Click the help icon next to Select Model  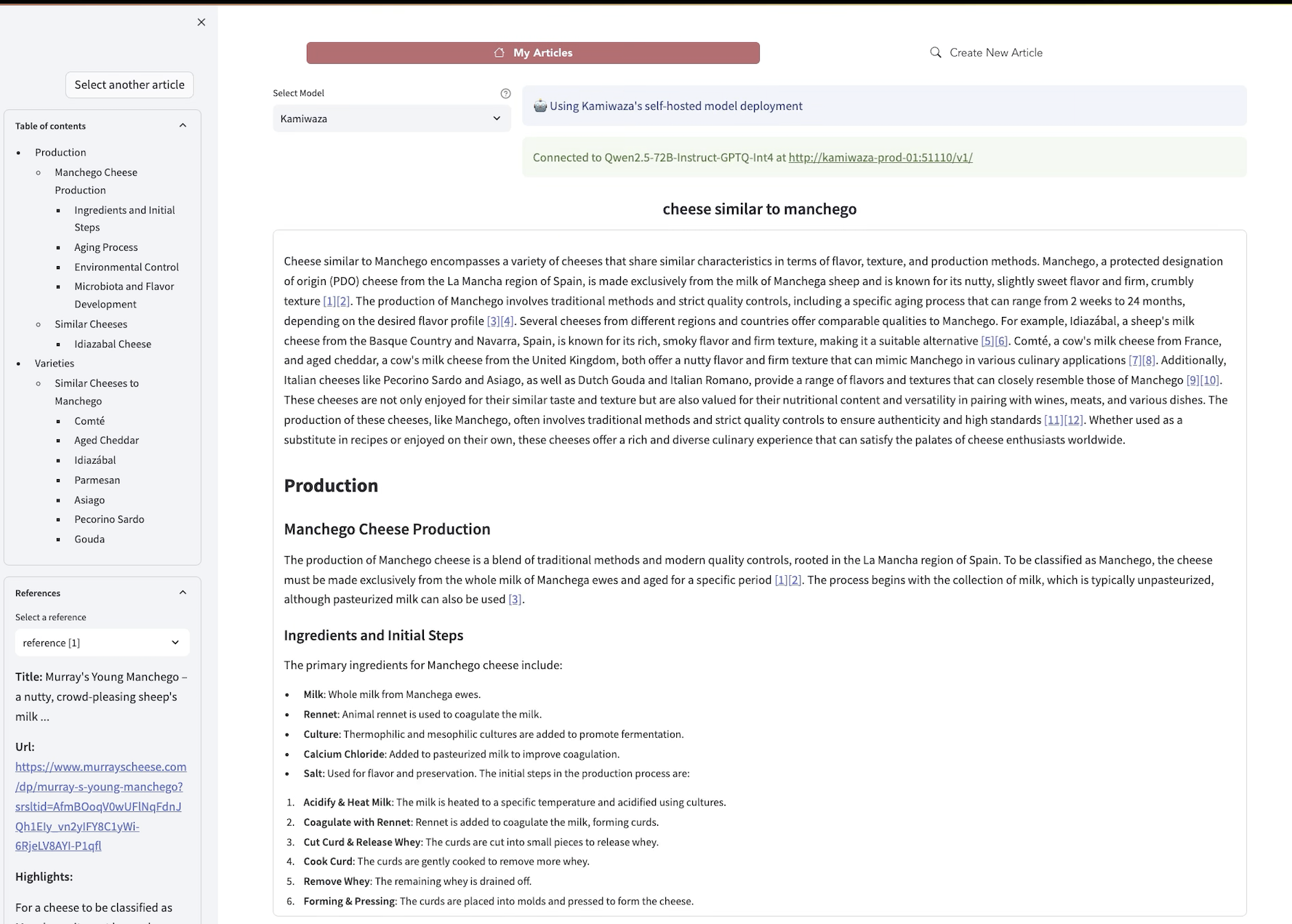pos(505,93)
